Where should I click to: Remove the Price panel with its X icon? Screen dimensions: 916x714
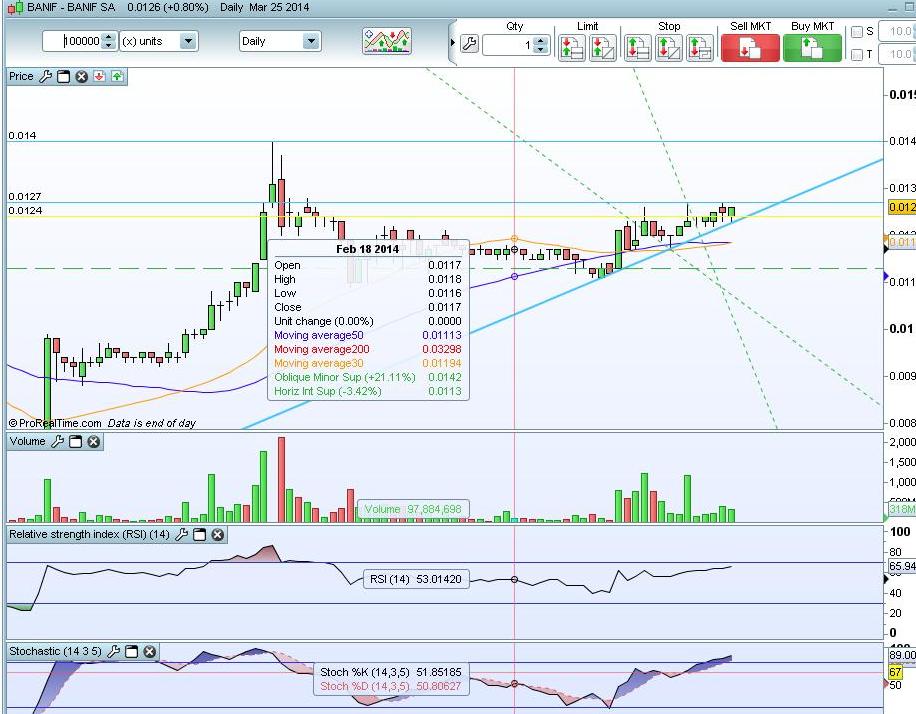click(x=82, y=77)
